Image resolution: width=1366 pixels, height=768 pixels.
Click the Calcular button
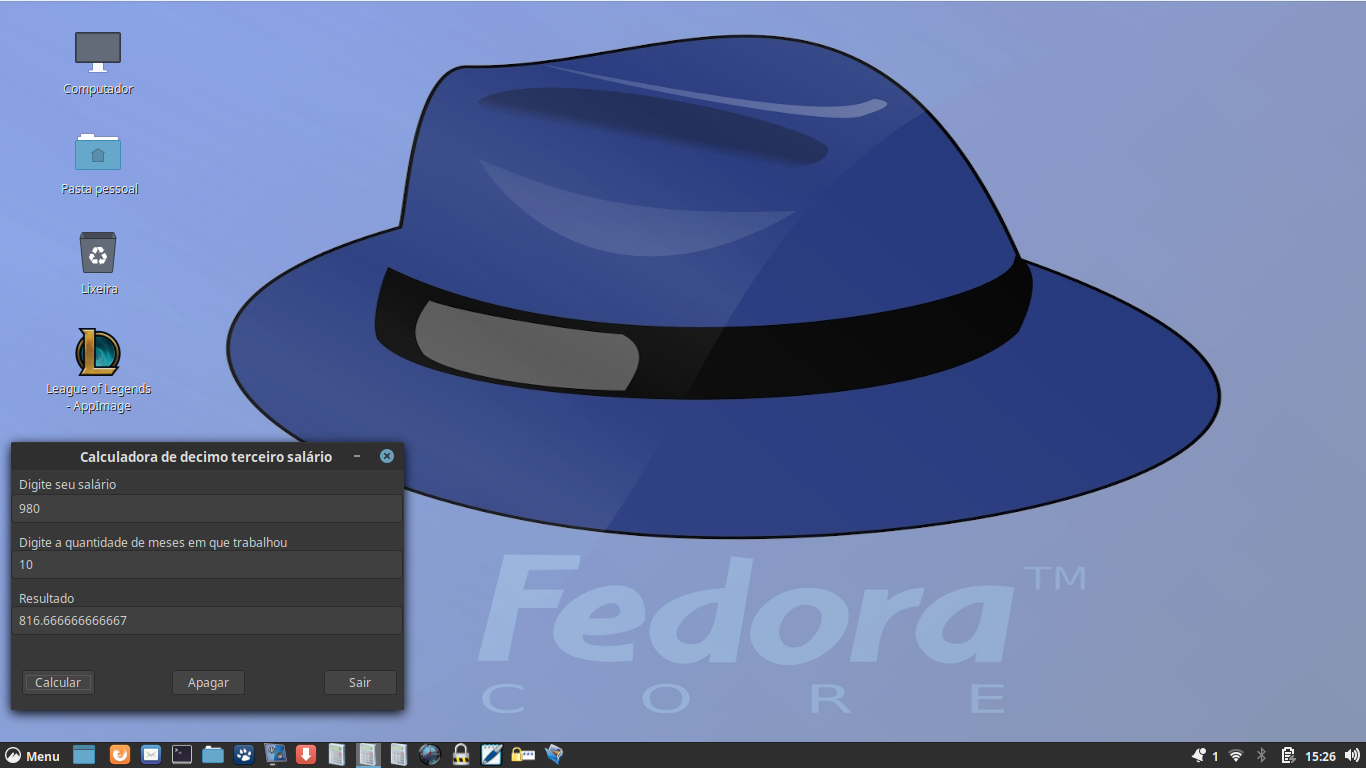pos(58,682)
